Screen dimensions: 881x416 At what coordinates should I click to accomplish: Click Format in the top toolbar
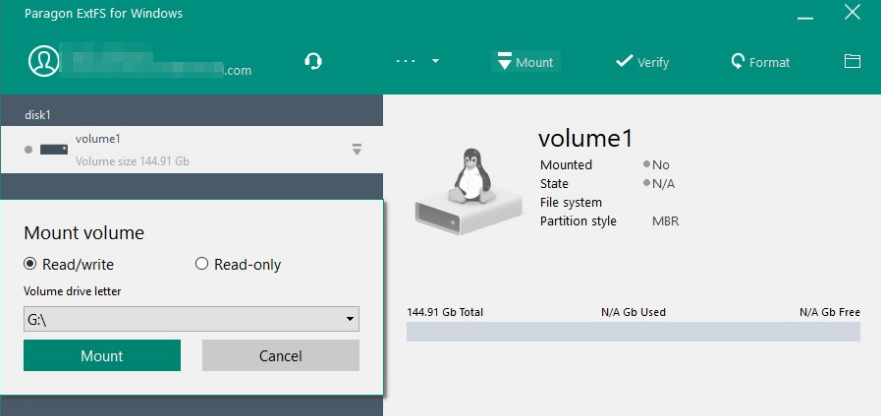click(760, 62)
